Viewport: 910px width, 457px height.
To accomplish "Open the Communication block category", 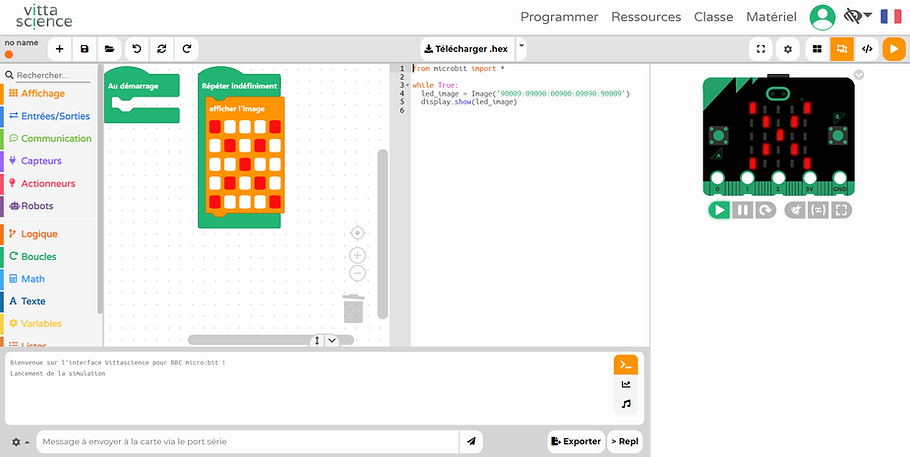I will (50, 138).
